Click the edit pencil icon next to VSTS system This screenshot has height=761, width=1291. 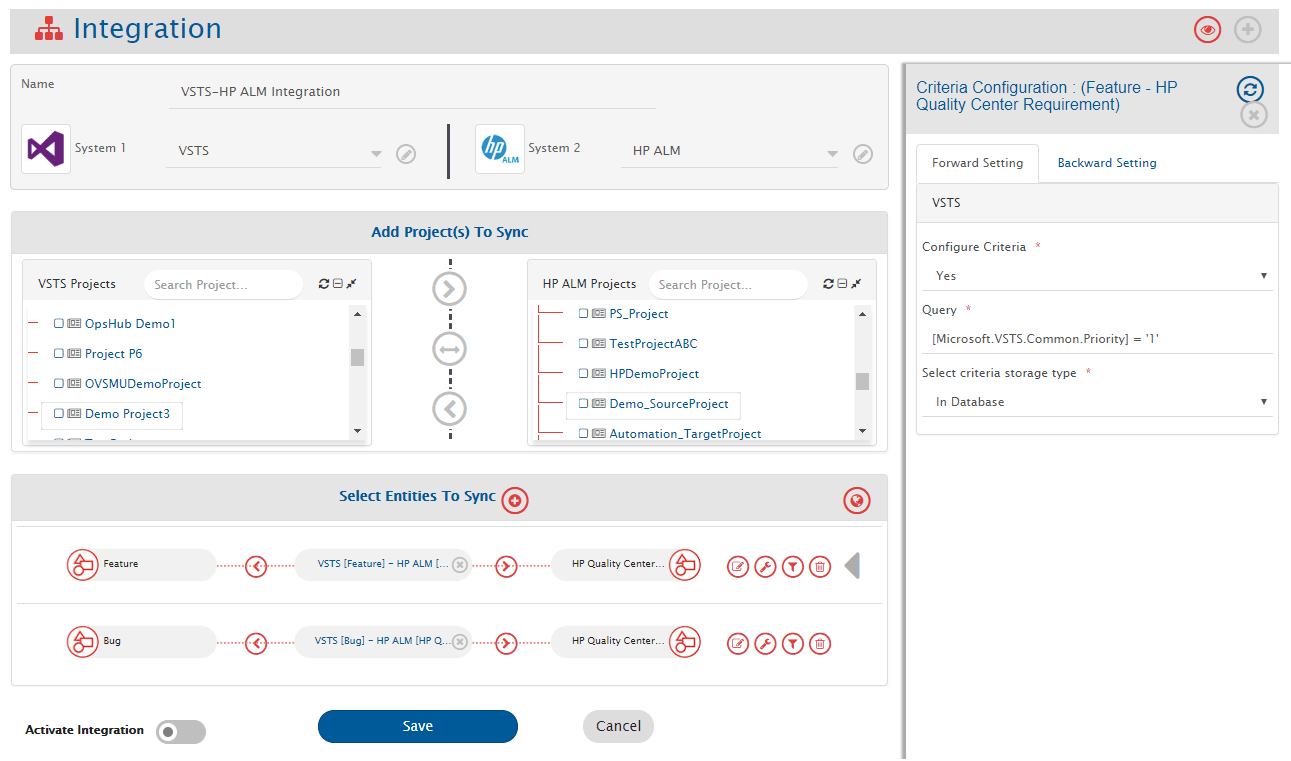405,154
